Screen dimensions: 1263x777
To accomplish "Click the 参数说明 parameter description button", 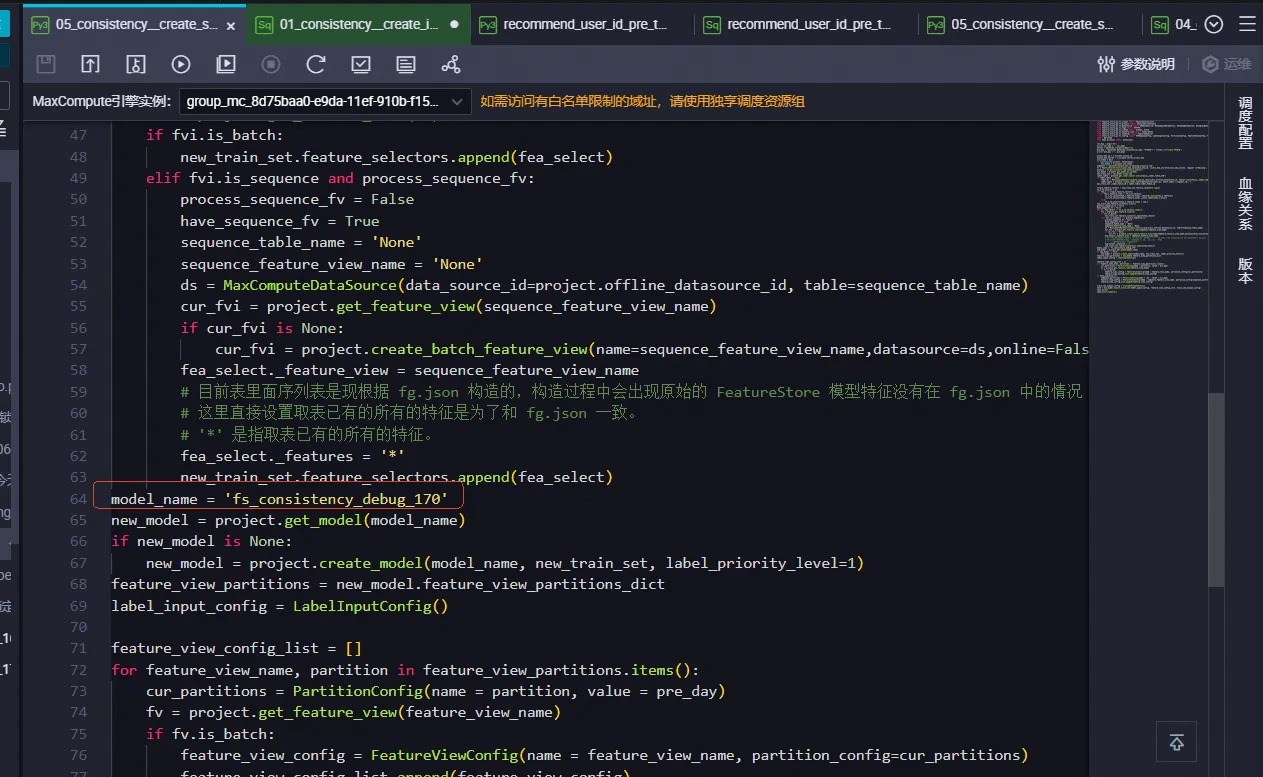I will click(x=1136, y=64).
